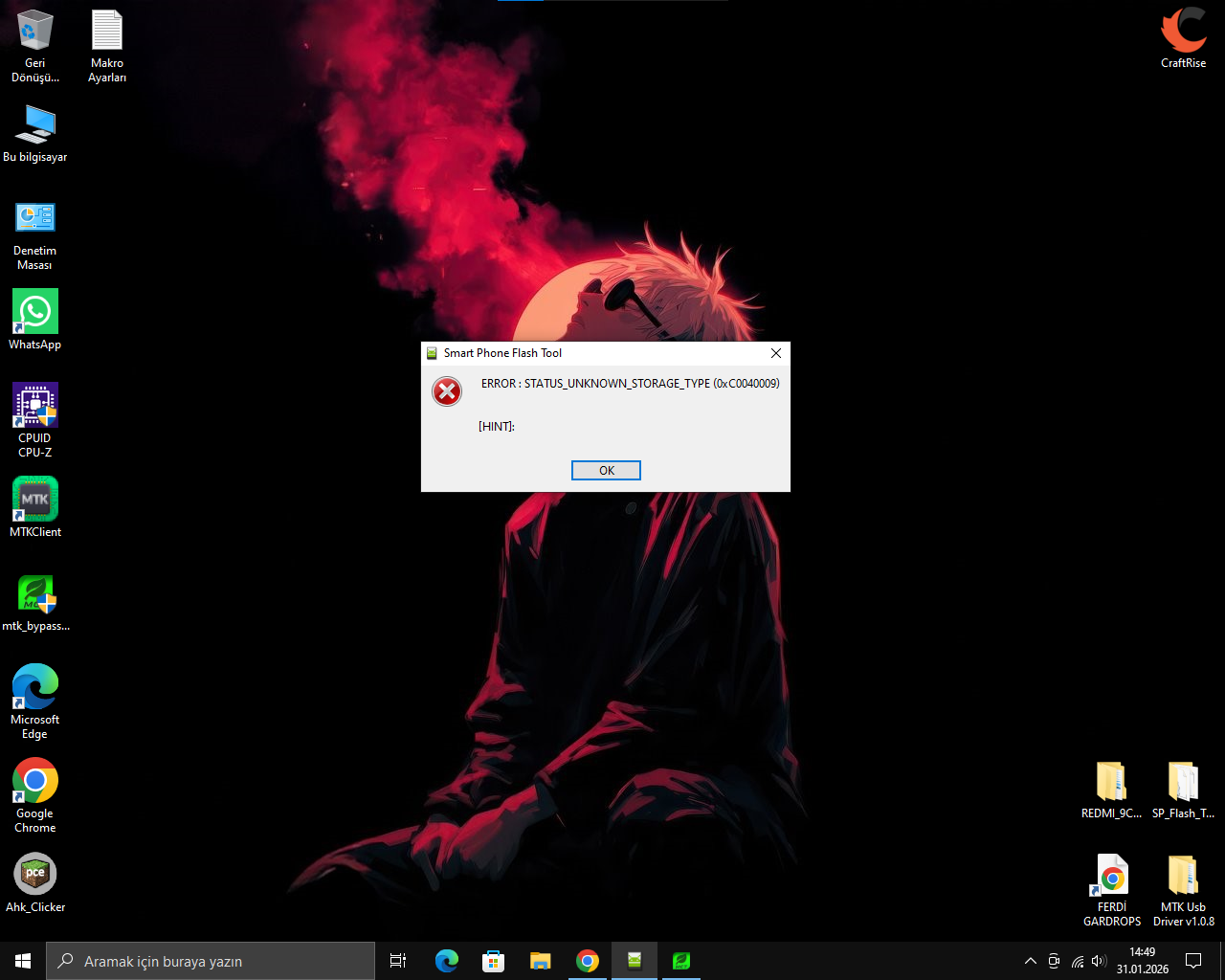Open Google Chrome from the taskbar
The height and width of the screenshot is (980, 1225).
tap(587, 961)
